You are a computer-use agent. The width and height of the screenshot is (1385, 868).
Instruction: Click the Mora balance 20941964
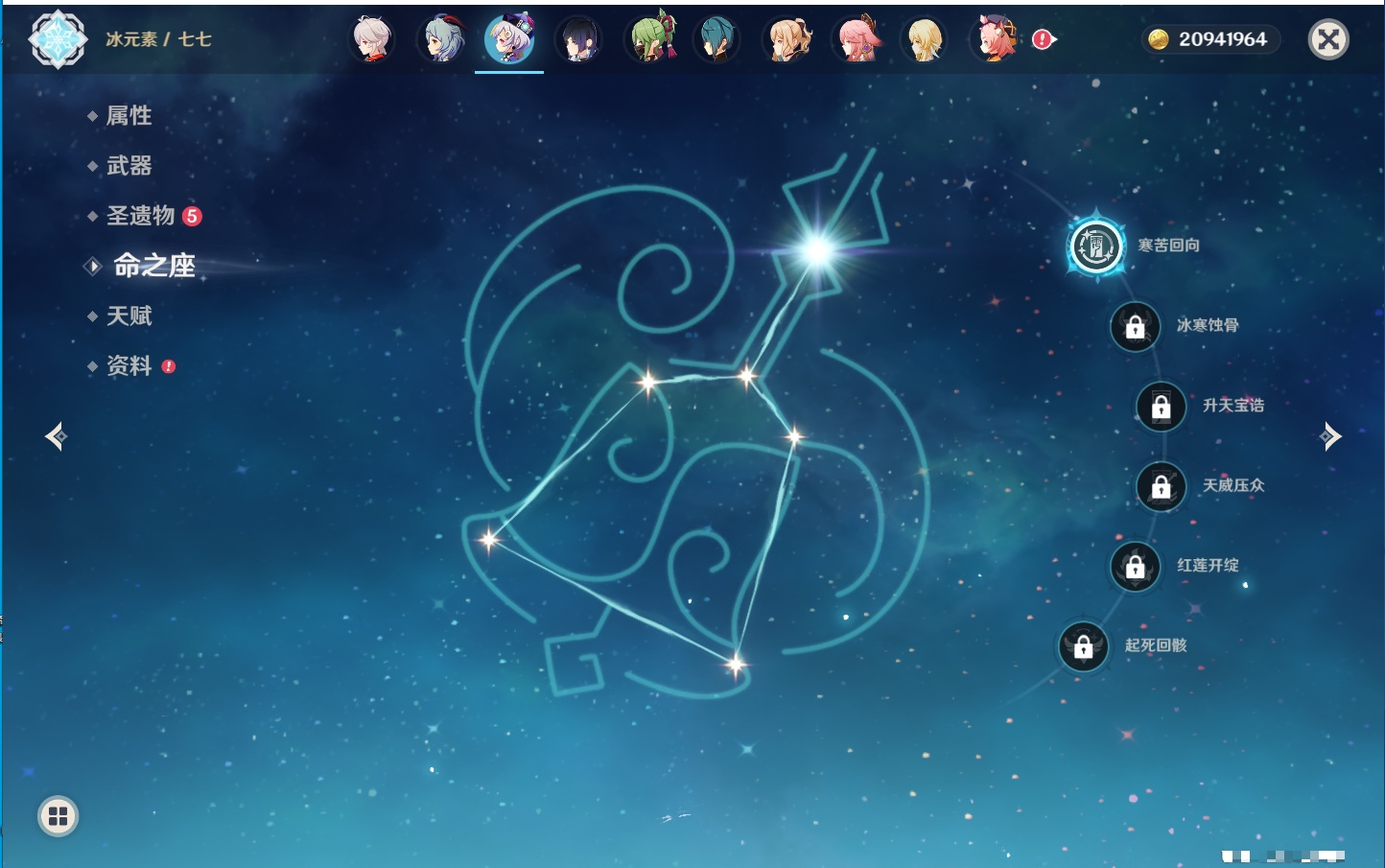1222,39
